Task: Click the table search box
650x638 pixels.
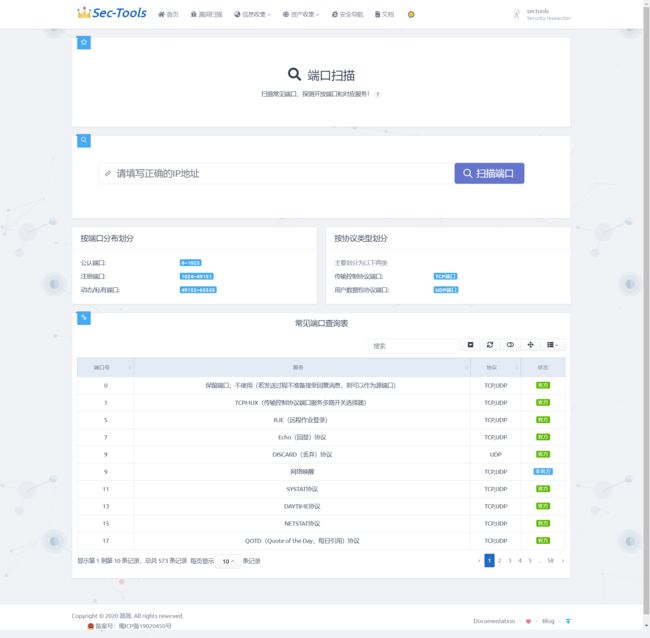Action: pos(413,345)
